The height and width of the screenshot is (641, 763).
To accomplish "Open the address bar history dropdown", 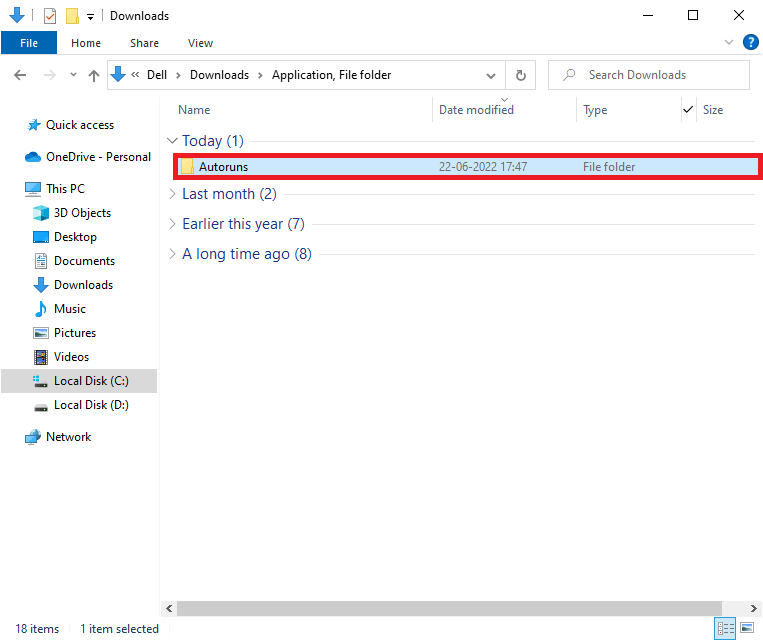I will pos(491,75).
